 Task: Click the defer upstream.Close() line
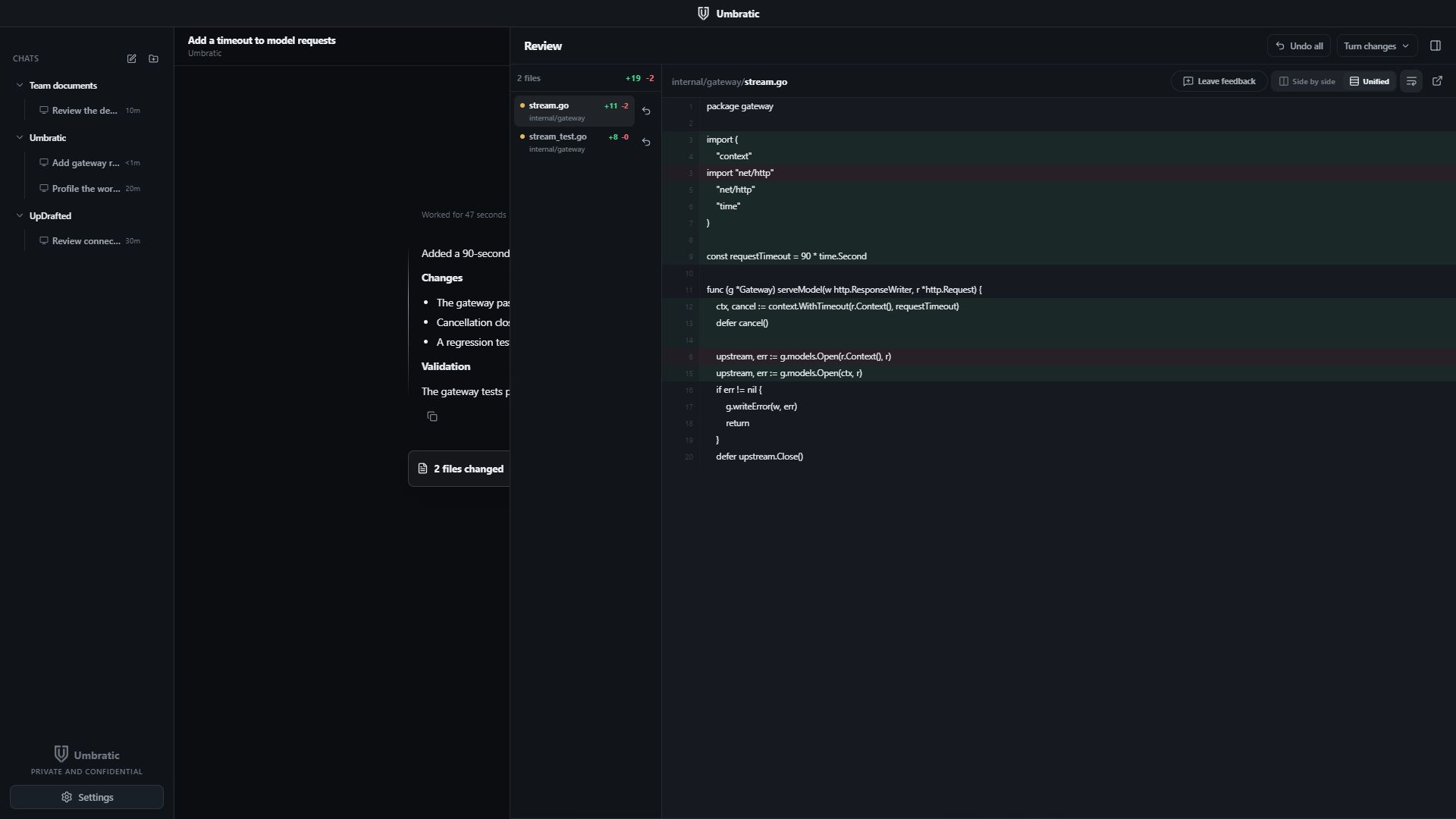click(x=1058, y=457)
